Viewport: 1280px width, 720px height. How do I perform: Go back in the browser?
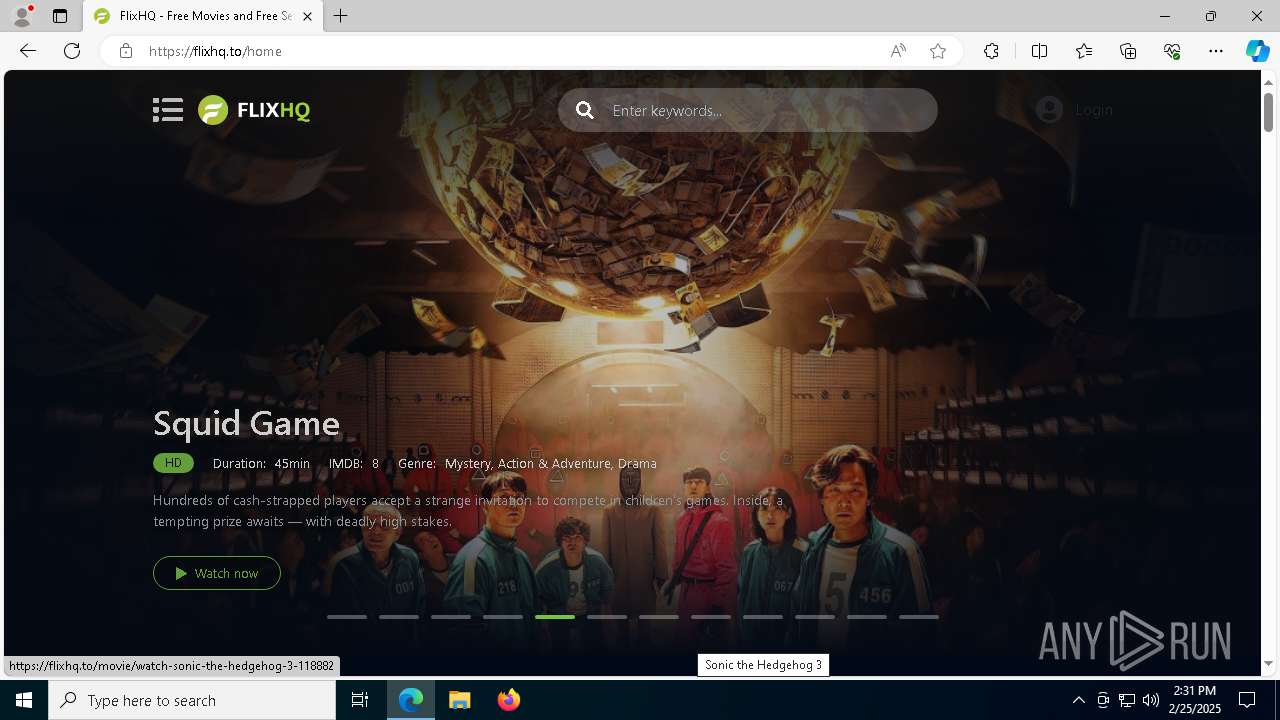pos(28,51)
